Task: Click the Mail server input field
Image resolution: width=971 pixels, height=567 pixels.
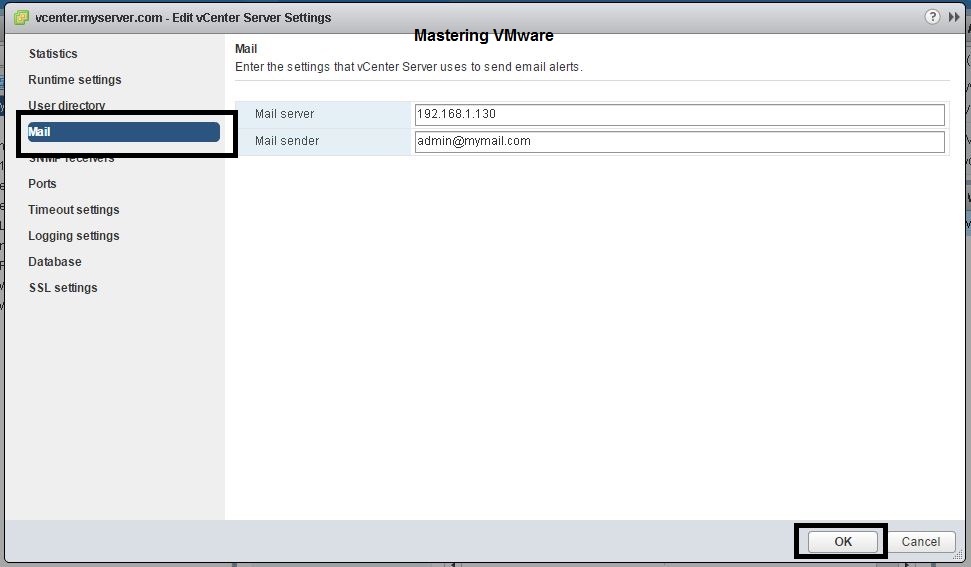Action: pyautogui.click(x=679, y=115)
